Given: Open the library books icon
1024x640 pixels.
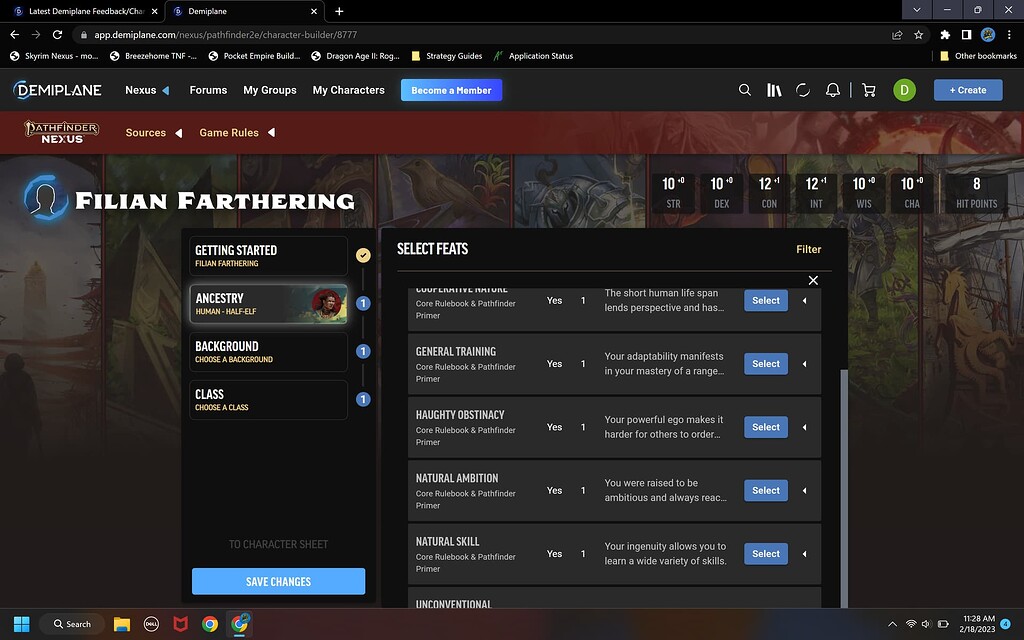Looking at the screenshot, I should click(x=774, y=90).
